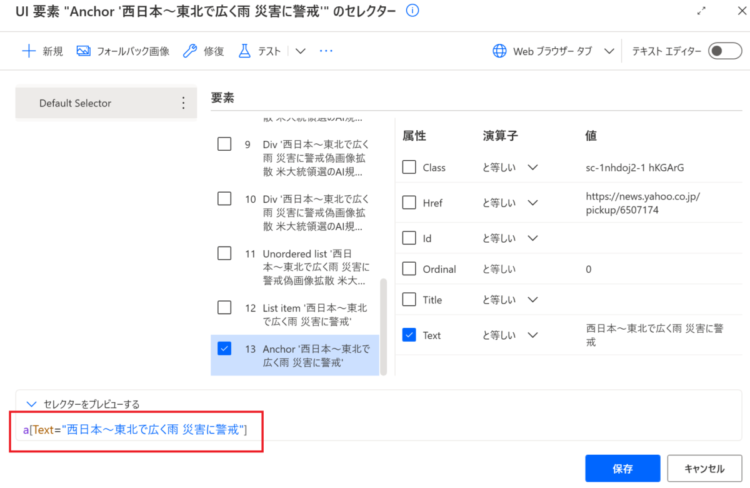Click the 修復 wrench icon
The height and width of the screenshot is (488, 750).
coord(190,51)
